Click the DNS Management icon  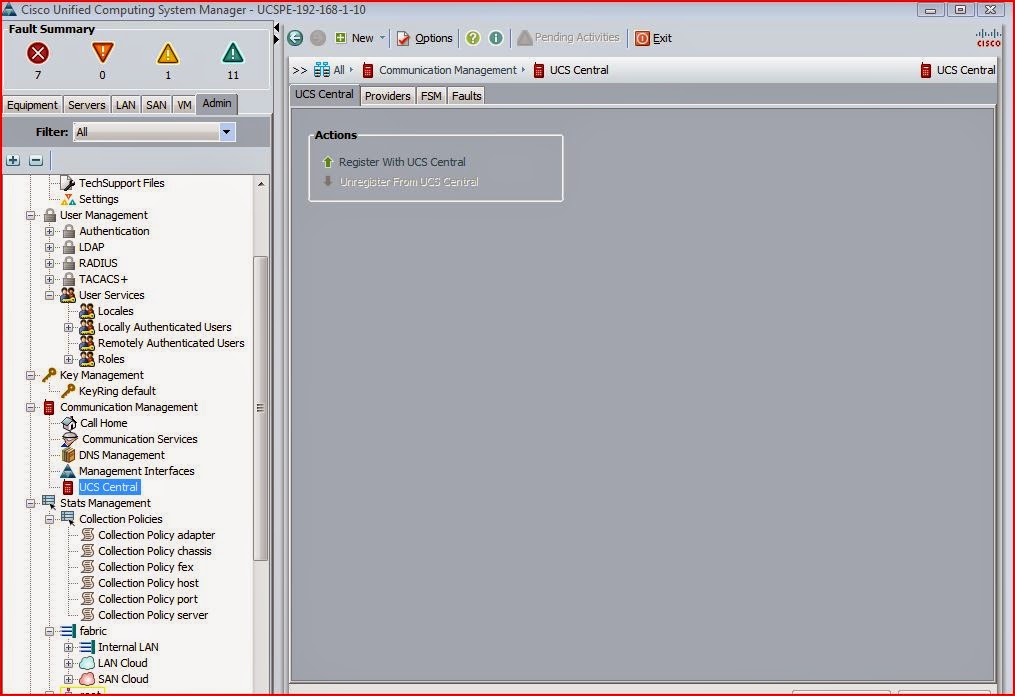click(x=68, y=455)
